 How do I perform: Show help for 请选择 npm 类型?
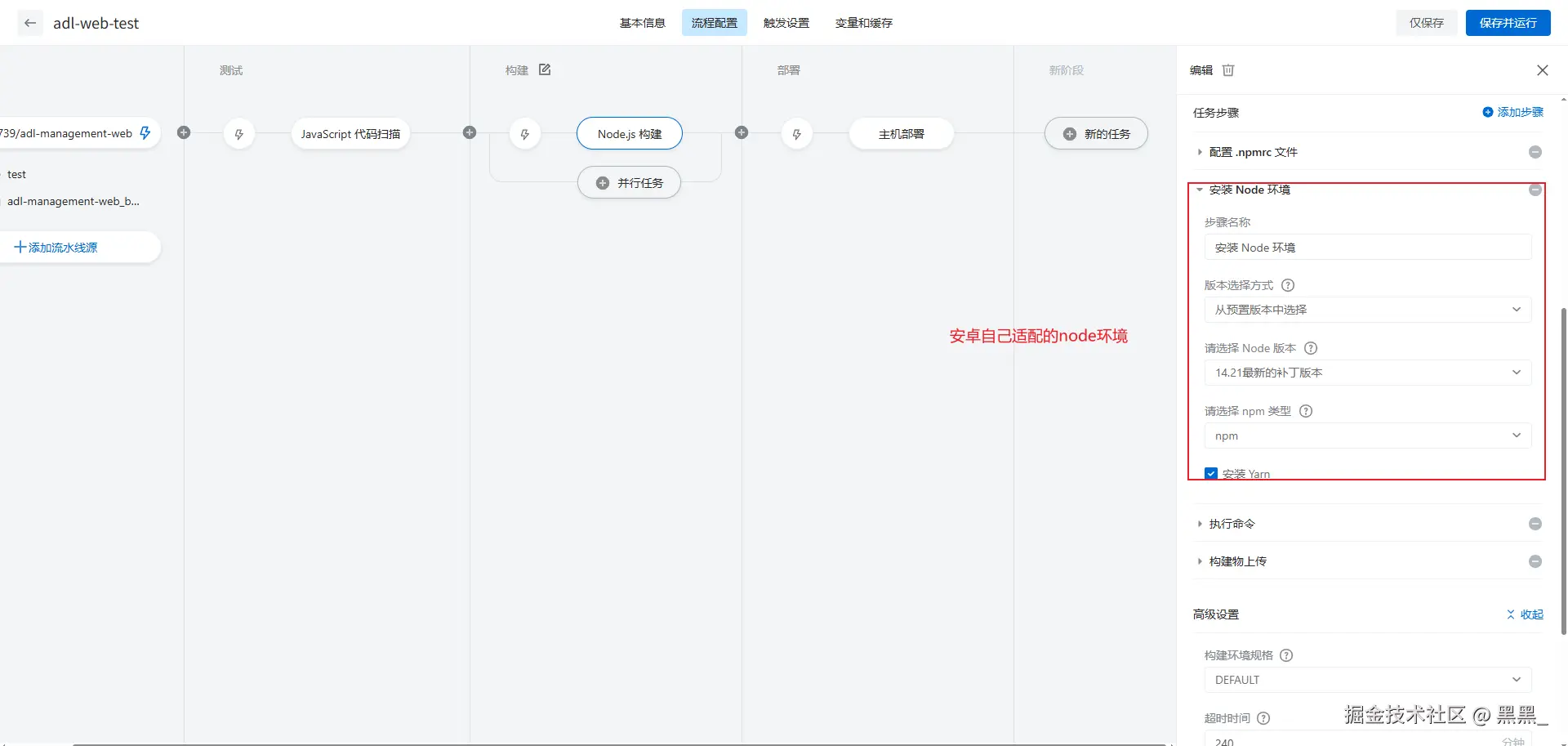[x=1306, y=411]
